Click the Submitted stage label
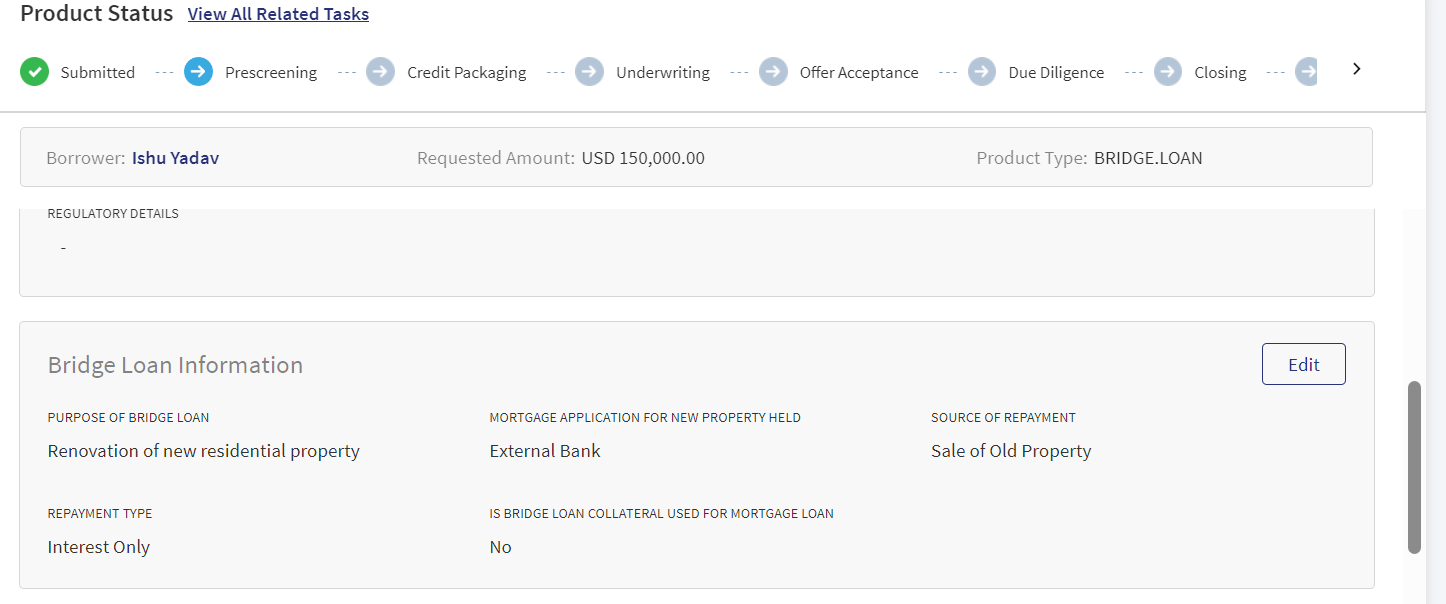The image size is (1446, 604). (98, 73)
